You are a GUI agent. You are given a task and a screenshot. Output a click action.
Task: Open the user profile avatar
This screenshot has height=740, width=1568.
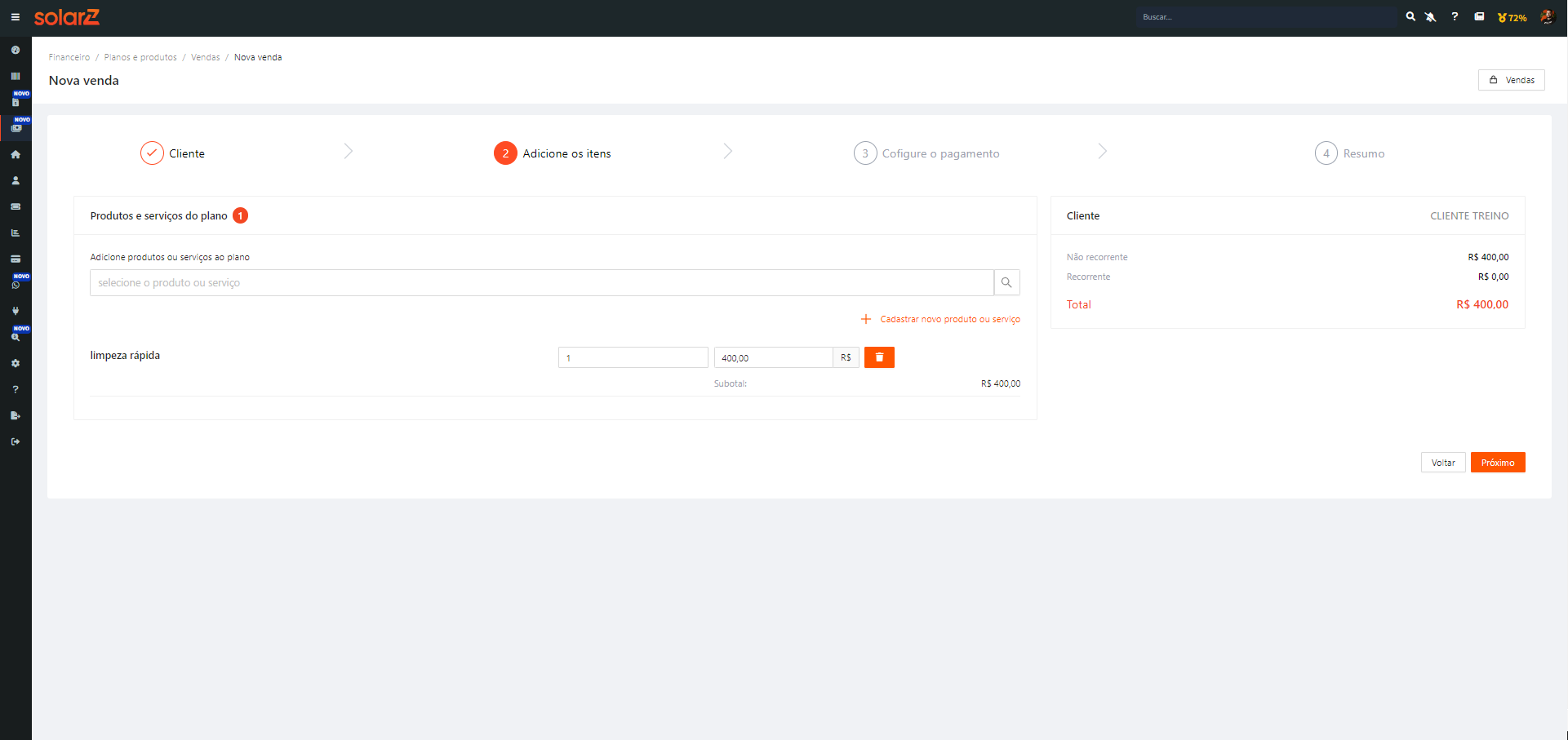(x=1547, y=17)
